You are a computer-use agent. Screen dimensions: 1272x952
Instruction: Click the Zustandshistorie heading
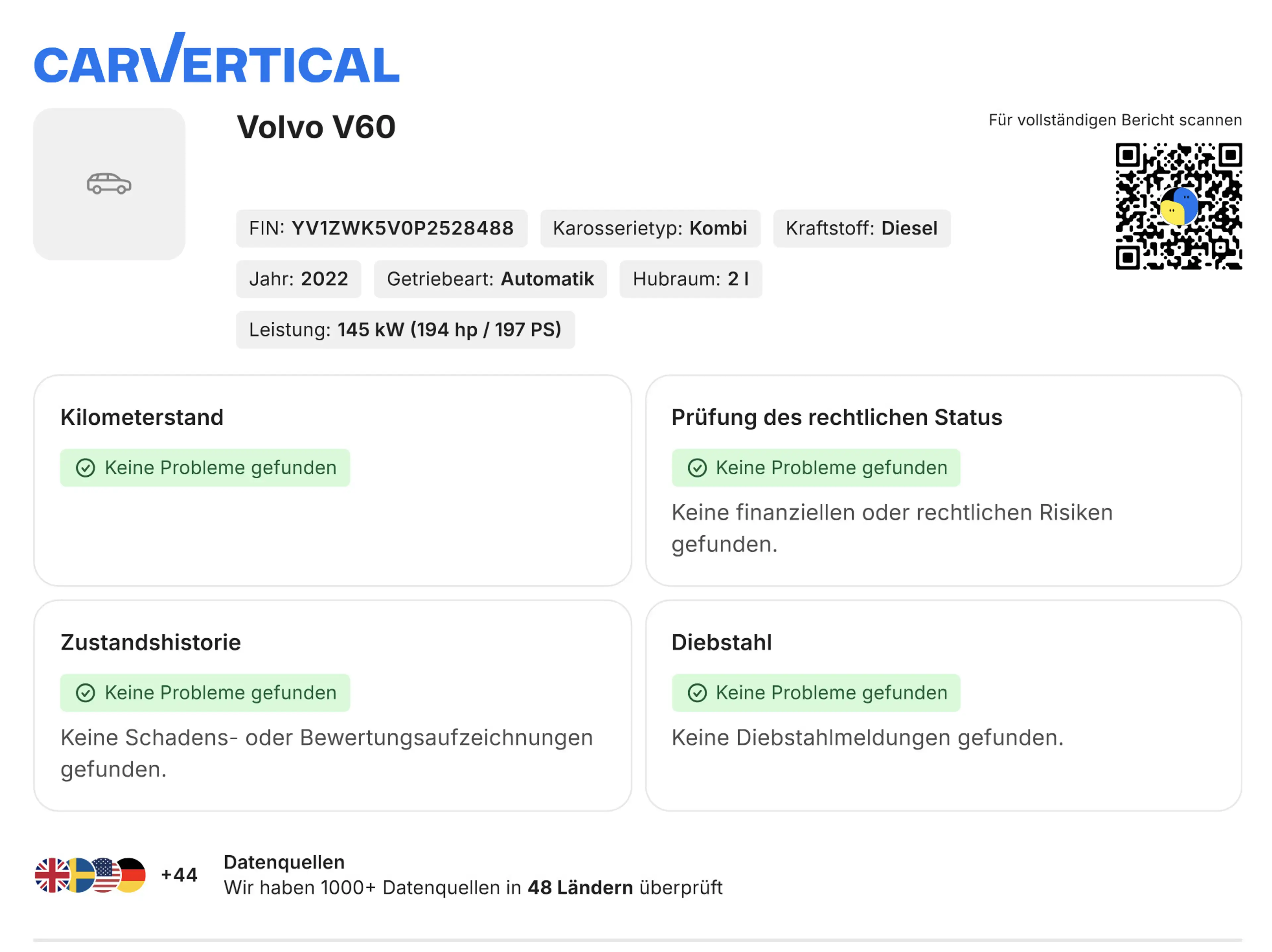point(151,642)
